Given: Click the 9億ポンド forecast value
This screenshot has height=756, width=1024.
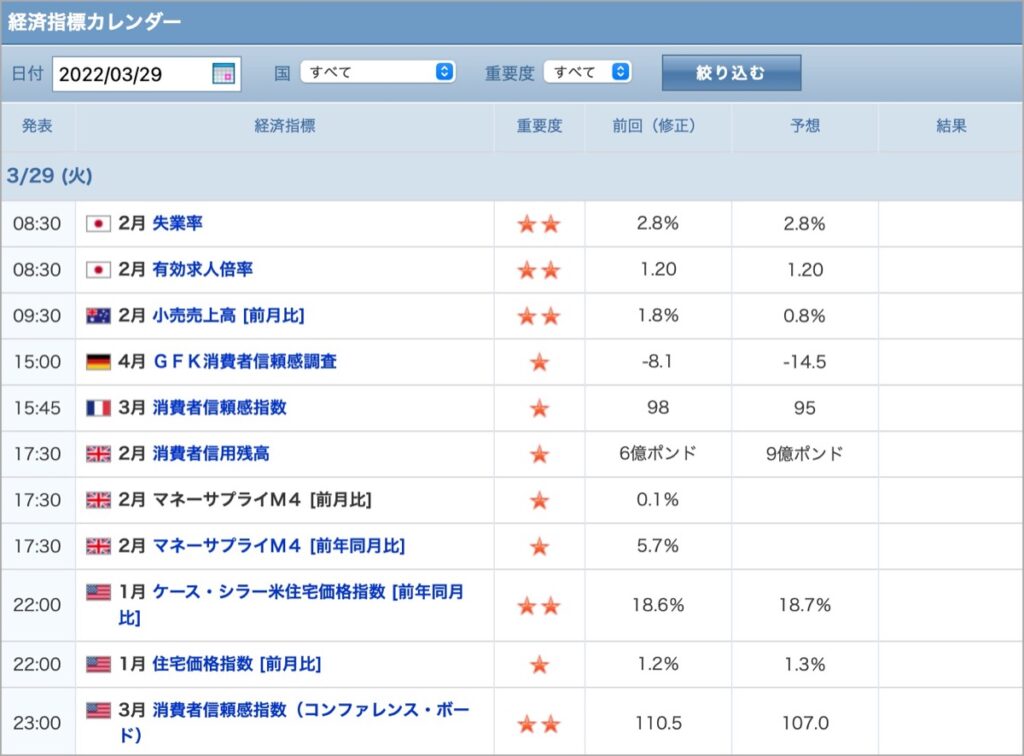Looking at the screenshot, I should point(805,453).
